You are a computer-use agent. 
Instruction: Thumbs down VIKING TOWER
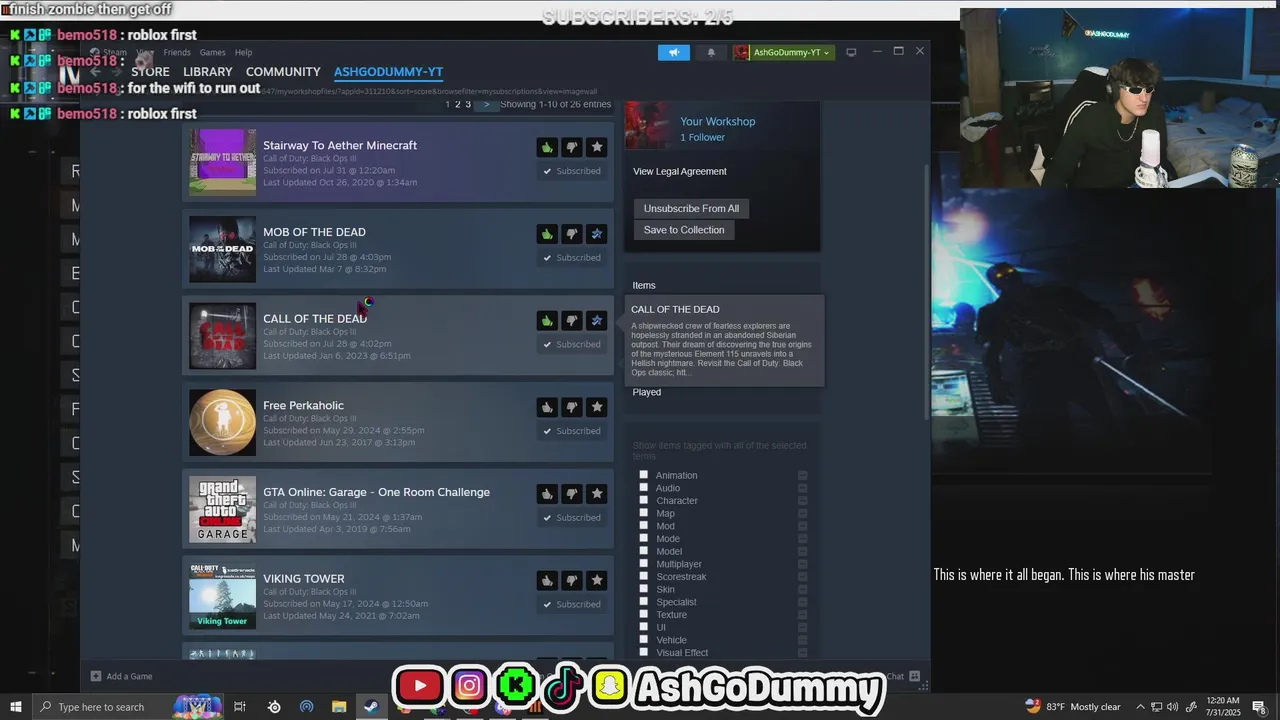click(x=572, y=580)
